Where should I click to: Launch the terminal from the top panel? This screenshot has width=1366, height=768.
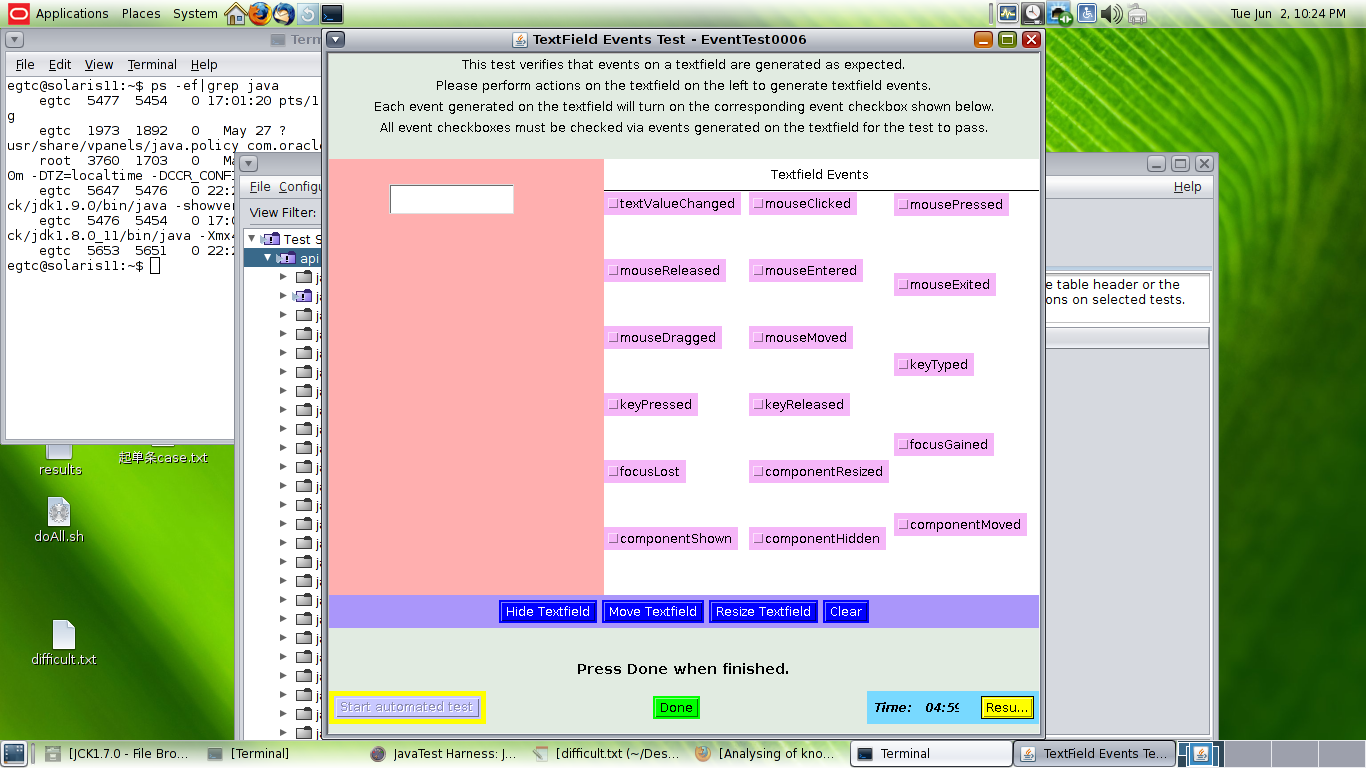(332, 14)
